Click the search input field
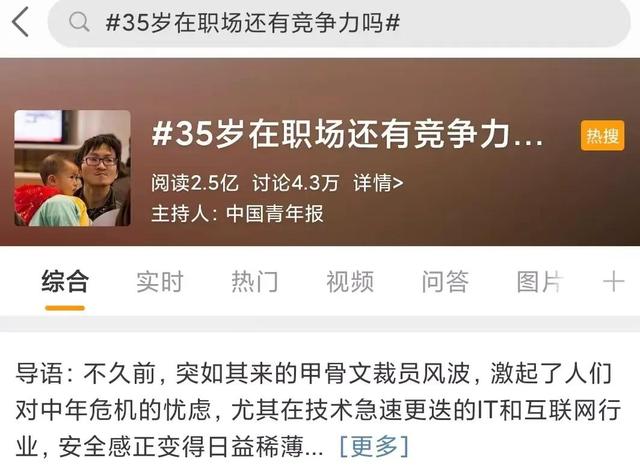 (339, 22)
